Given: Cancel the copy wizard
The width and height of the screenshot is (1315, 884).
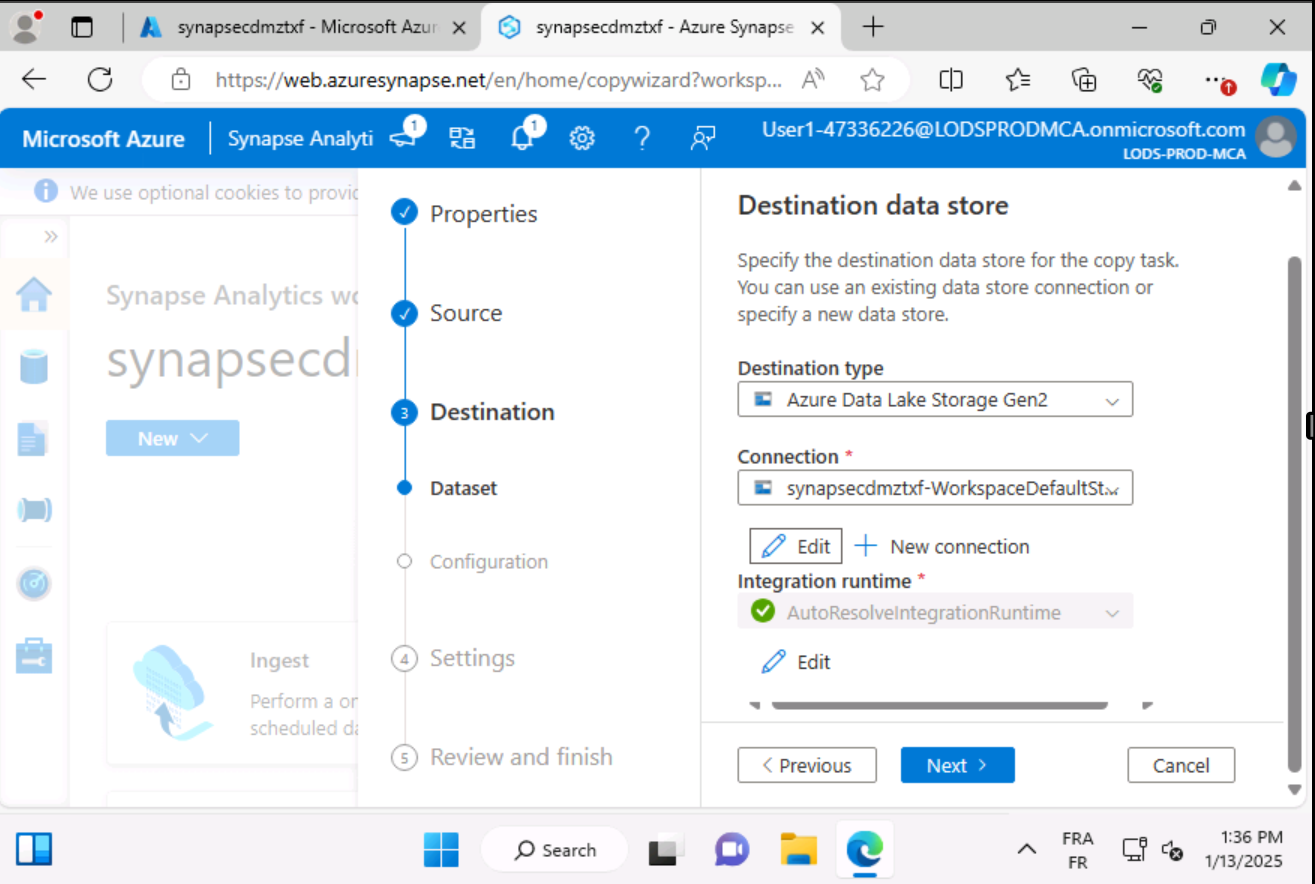Looking at the screenshot, I should point(1181,765).
